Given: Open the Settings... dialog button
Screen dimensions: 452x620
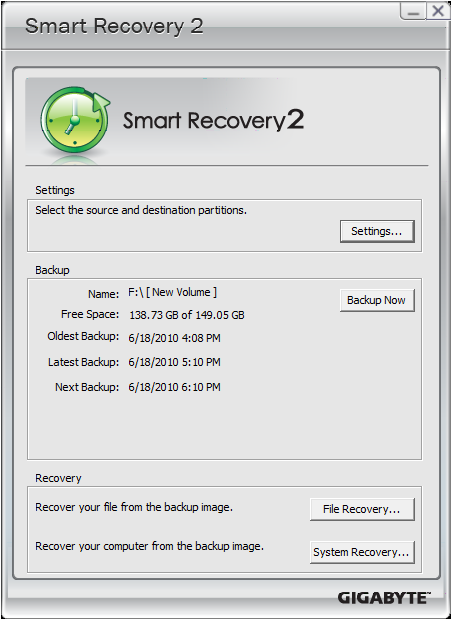Looking at the screenshot, I should pos(377,231).
